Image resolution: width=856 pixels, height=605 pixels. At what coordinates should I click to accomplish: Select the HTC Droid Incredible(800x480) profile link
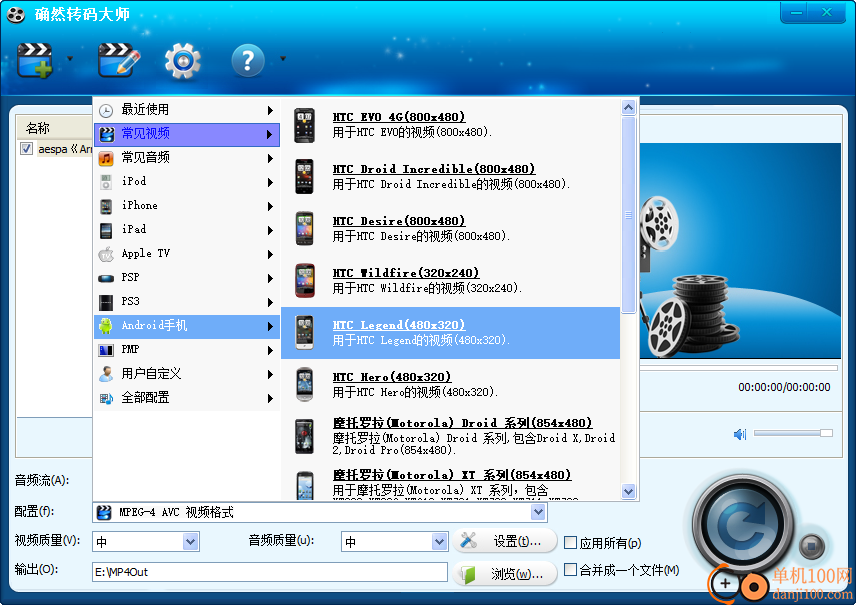pos(433,169)
